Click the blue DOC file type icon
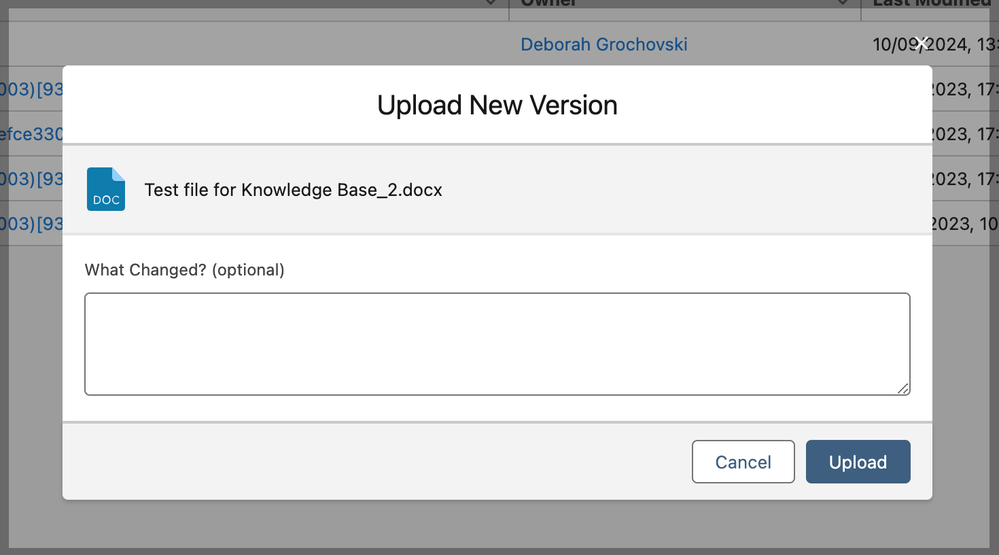 click(106, 189)
